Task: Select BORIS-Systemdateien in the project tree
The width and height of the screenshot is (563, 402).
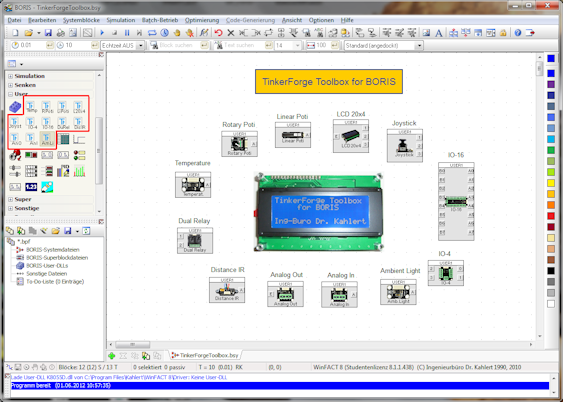Action: 52,249
